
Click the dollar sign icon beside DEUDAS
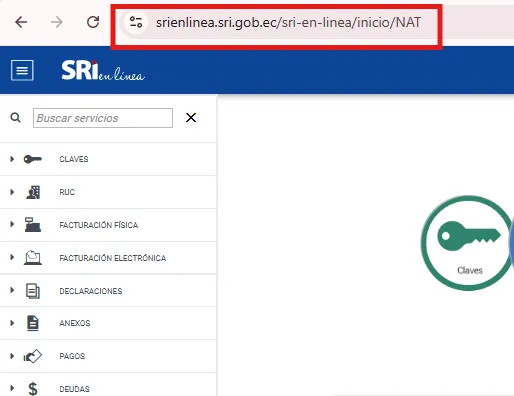pos(33,389)
